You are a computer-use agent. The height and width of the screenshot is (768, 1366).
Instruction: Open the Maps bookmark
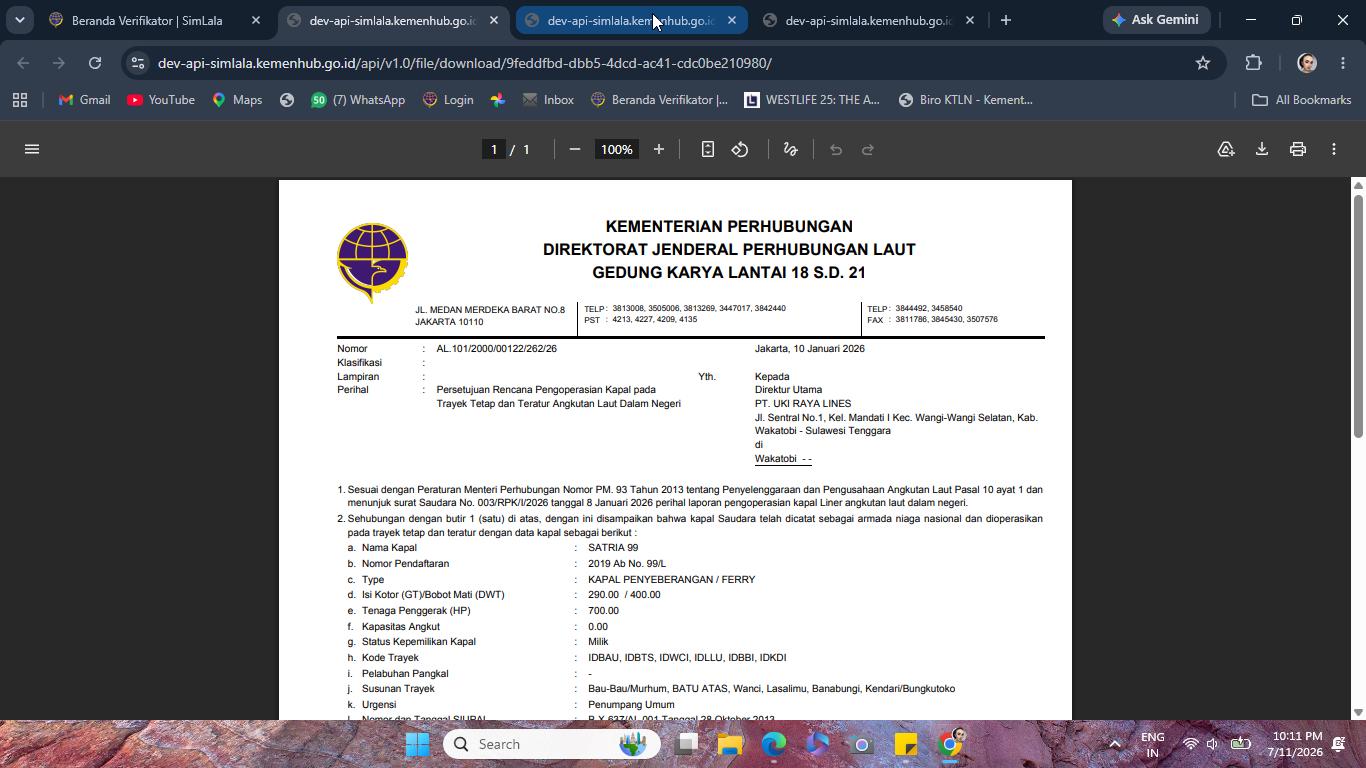[237, 100]
